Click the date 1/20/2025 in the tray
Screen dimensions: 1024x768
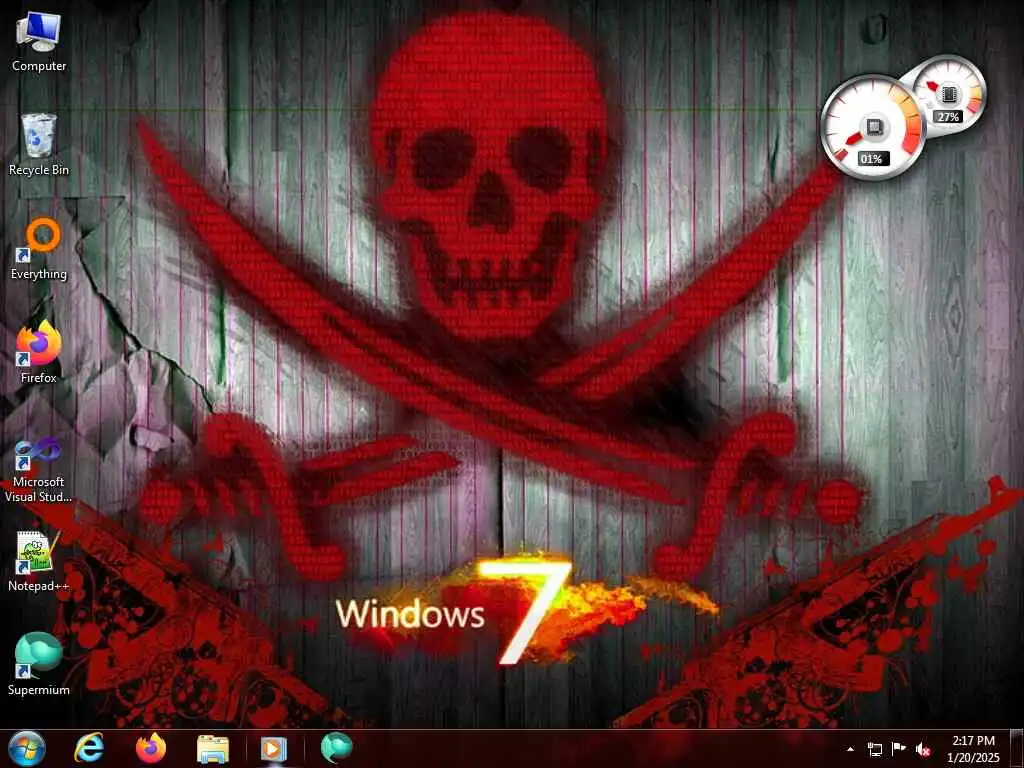pos(973,758)
